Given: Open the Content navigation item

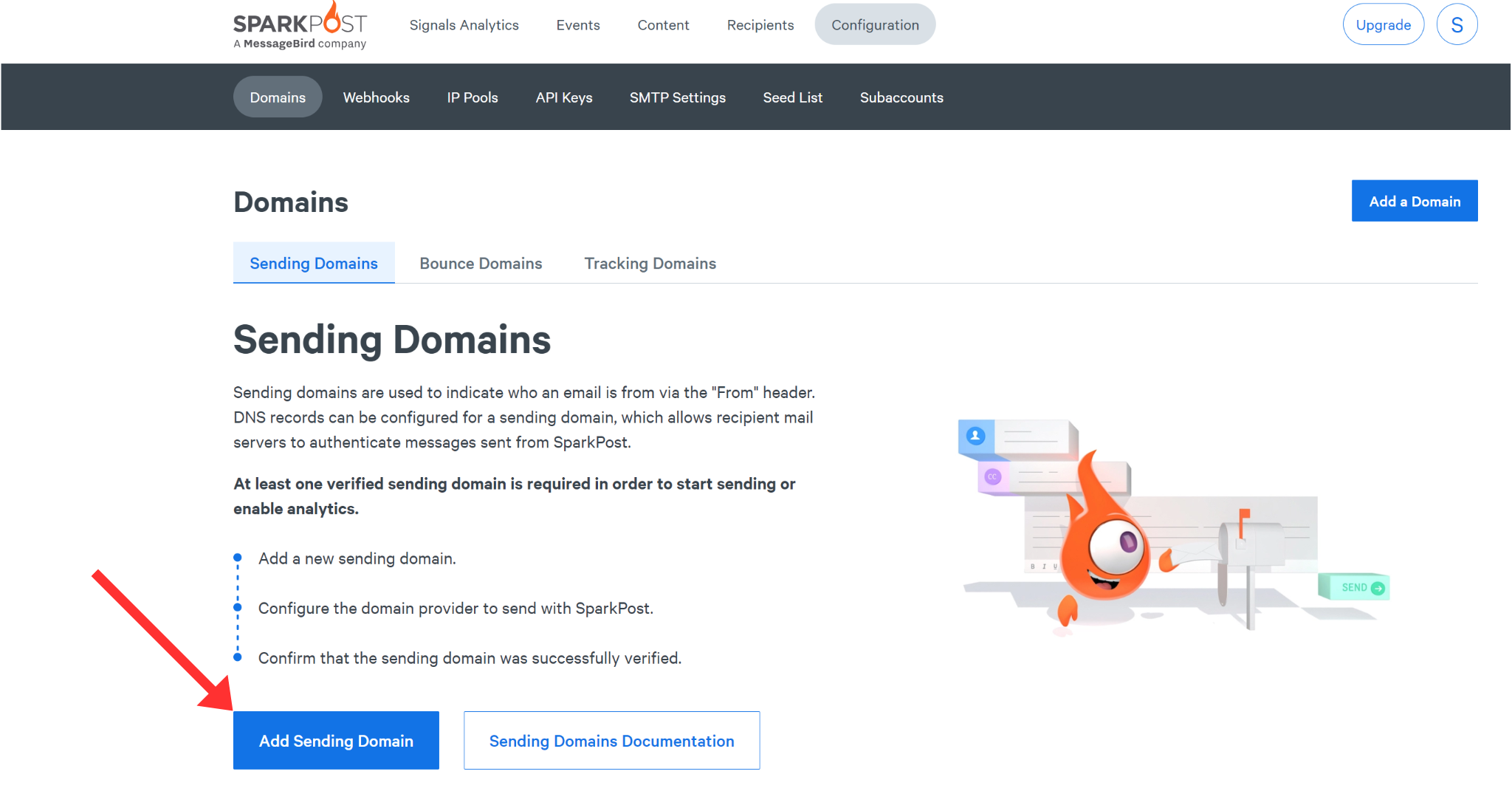Looking at the screenshot, I should [663, 24].
